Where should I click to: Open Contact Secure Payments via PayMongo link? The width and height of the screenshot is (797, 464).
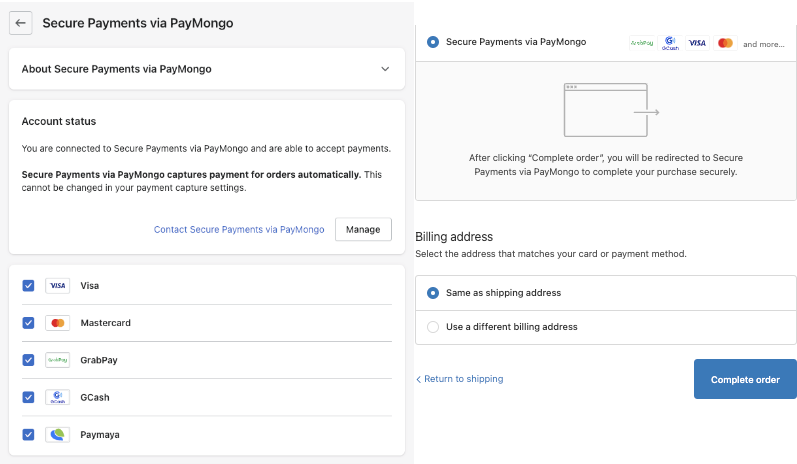(239, 230)
